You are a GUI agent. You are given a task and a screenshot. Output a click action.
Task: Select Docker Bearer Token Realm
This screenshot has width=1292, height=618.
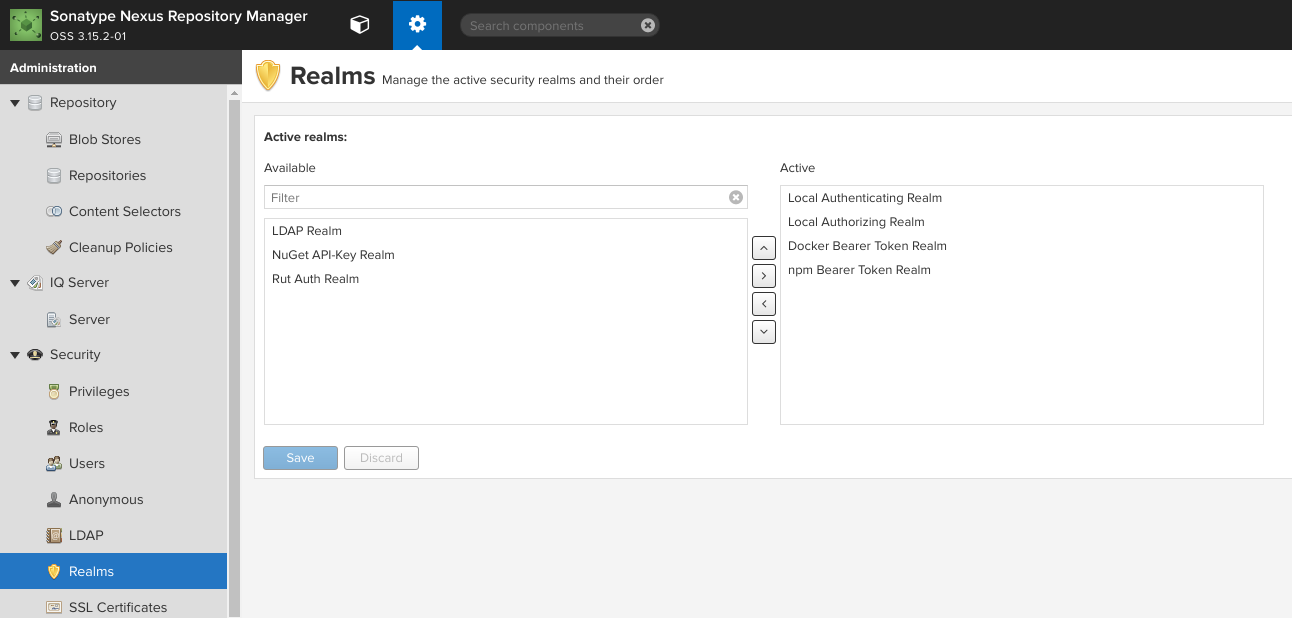tap(1022, 246)
